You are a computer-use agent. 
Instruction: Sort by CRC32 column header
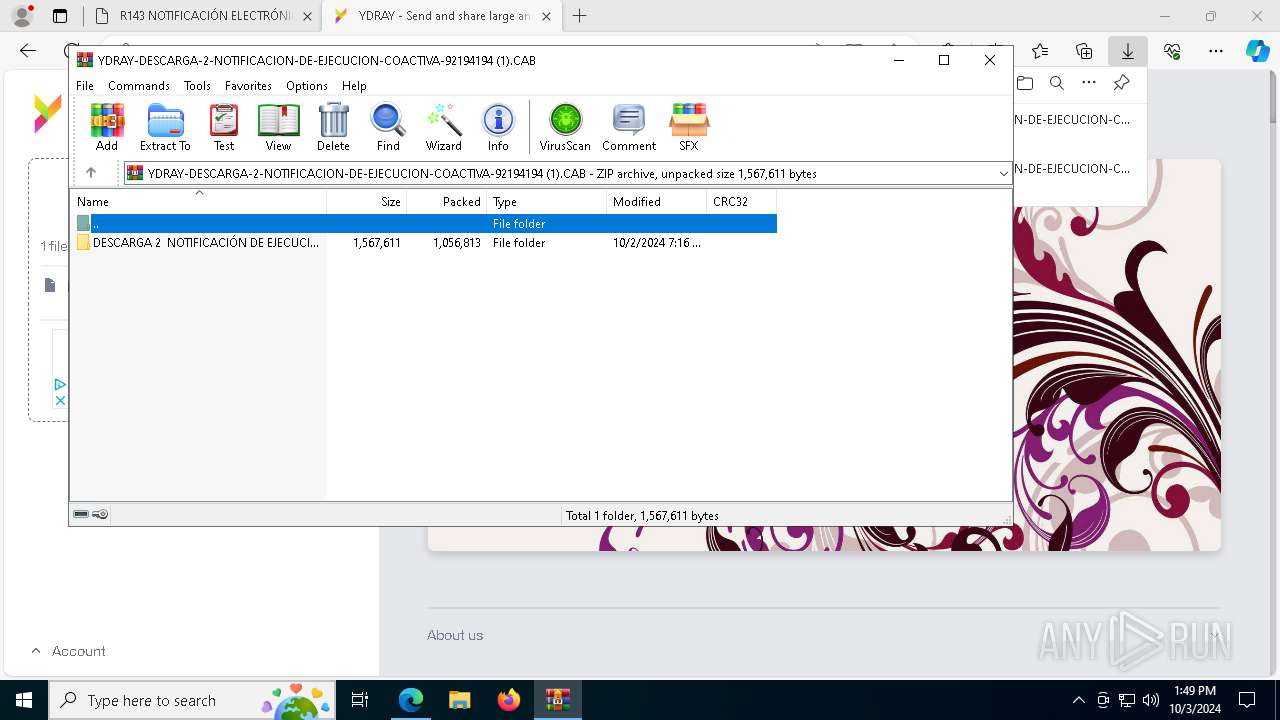[x=742, y=202]
